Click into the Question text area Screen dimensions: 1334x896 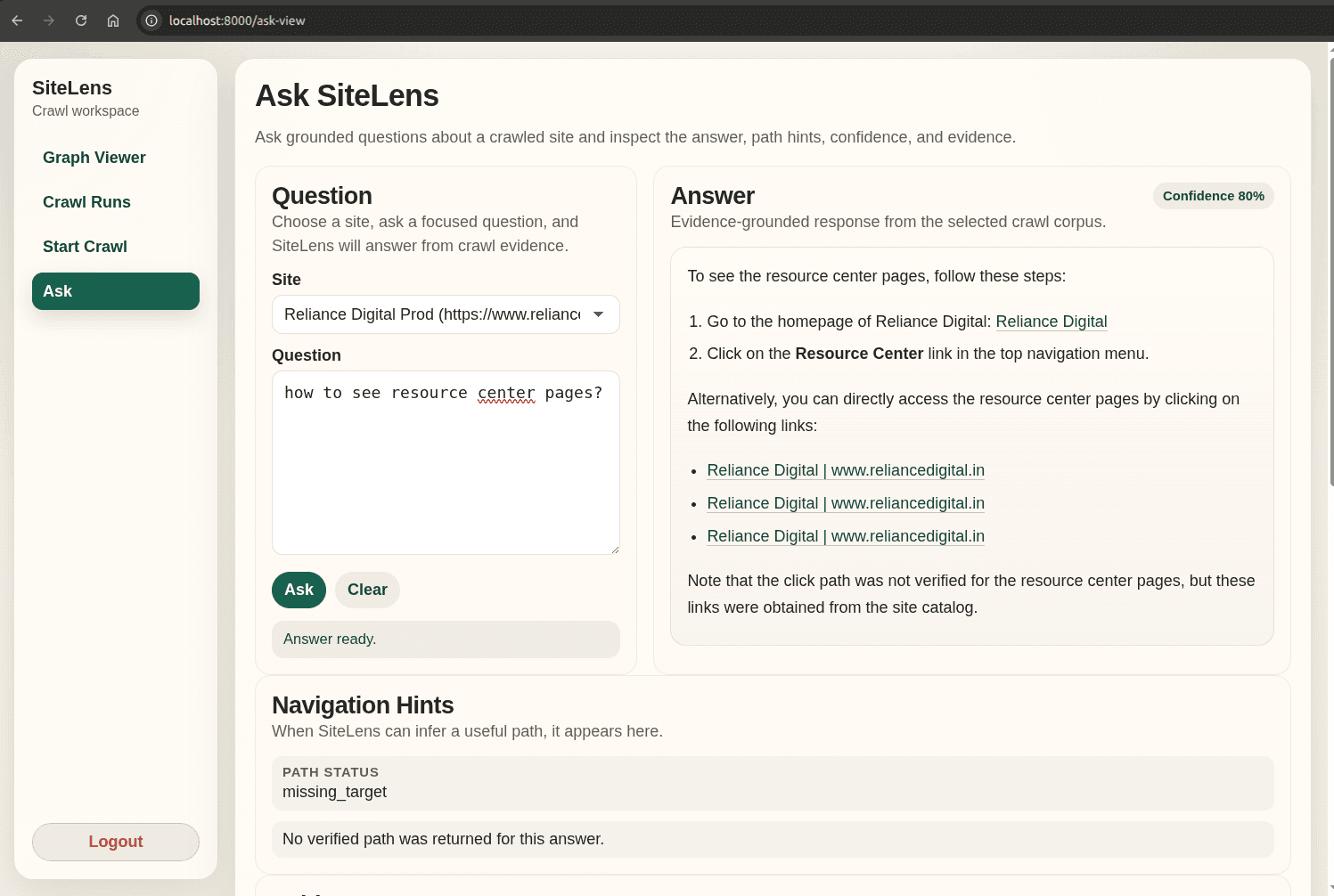(x=446, y=462)
